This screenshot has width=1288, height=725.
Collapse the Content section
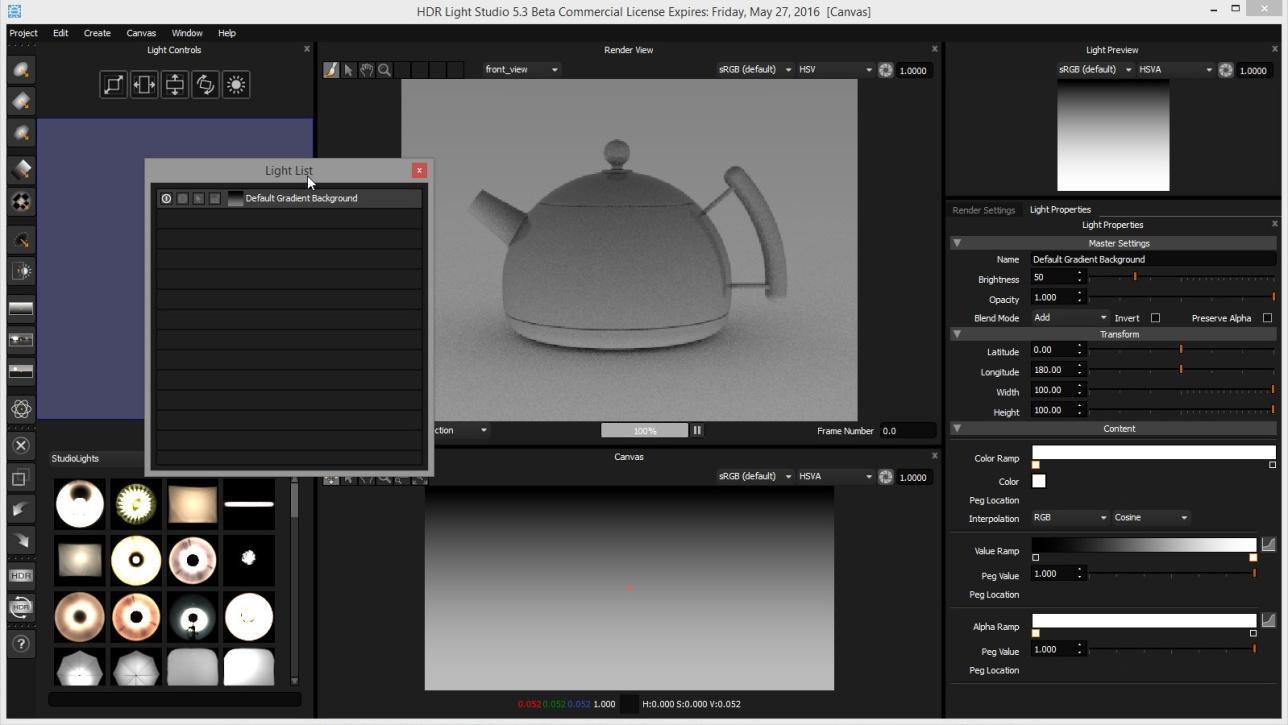[x=956, y=428]
